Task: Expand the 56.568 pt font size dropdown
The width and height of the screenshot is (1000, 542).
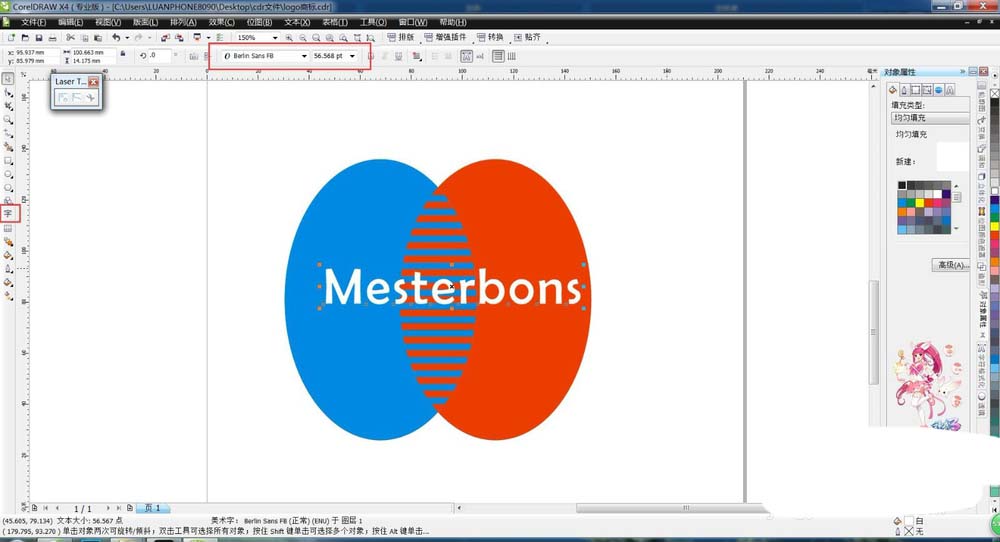Action: pos(352,56)
